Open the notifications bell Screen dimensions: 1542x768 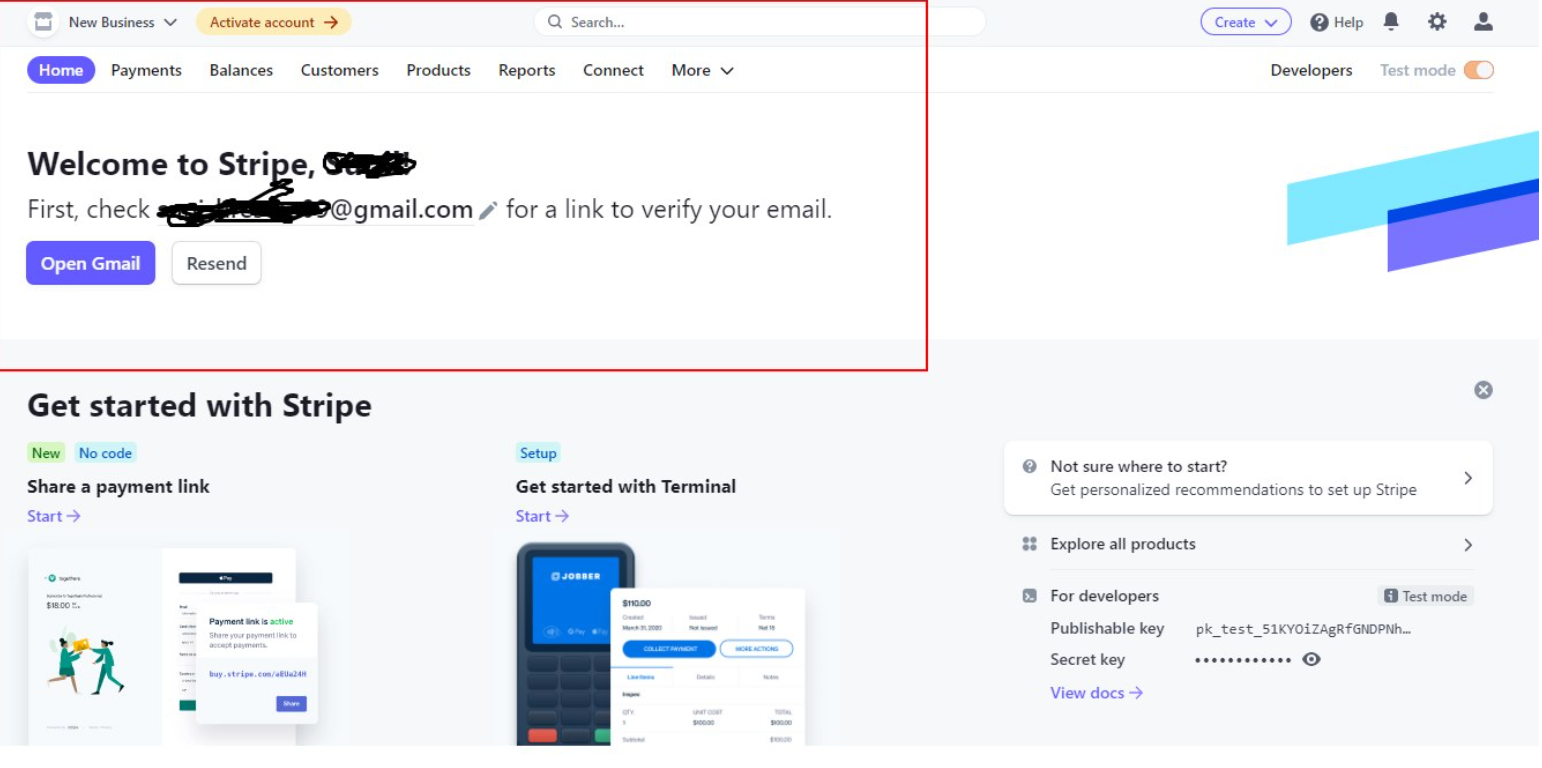tap(1390, 21)
